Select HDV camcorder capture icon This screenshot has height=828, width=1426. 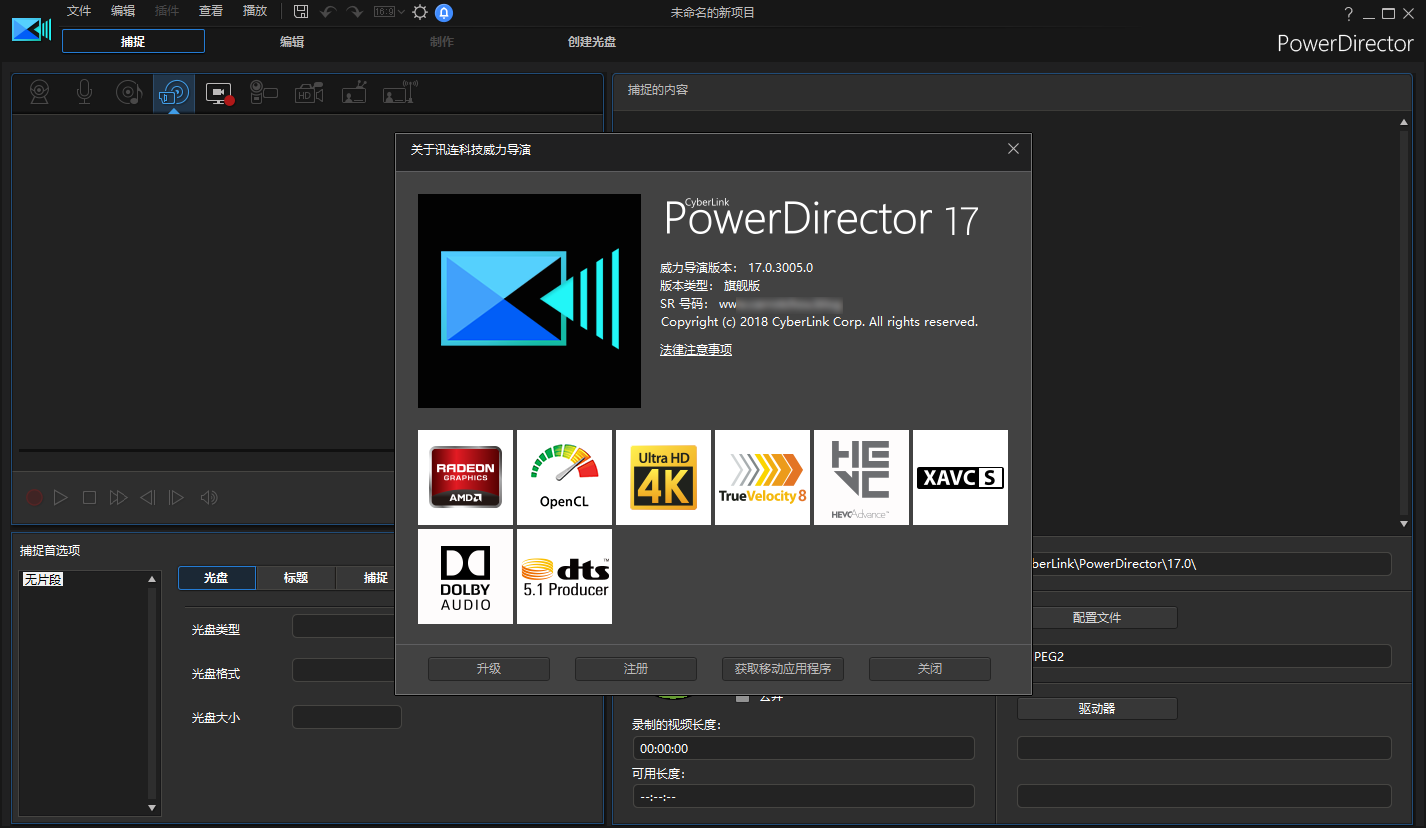click(309, 92)
